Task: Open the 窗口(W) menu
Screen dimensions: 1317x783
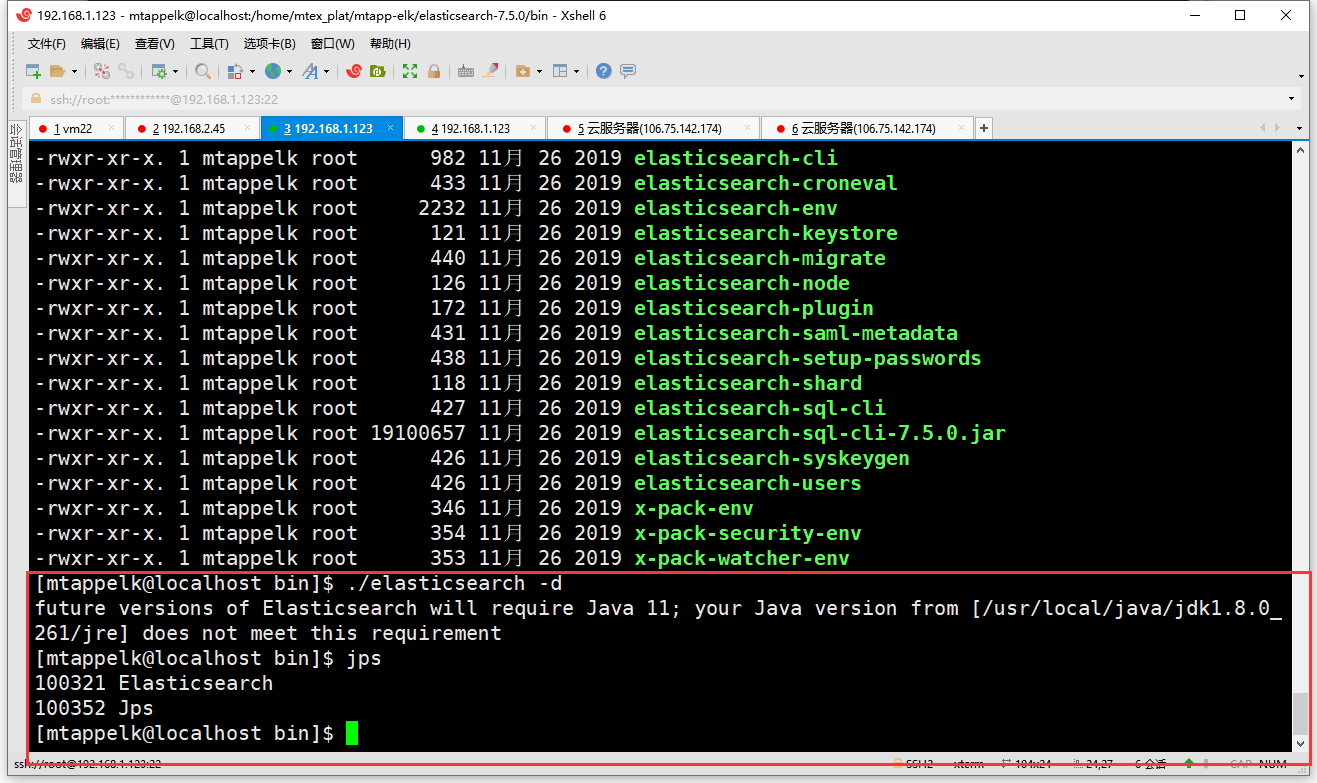Action: click(333, 44)
